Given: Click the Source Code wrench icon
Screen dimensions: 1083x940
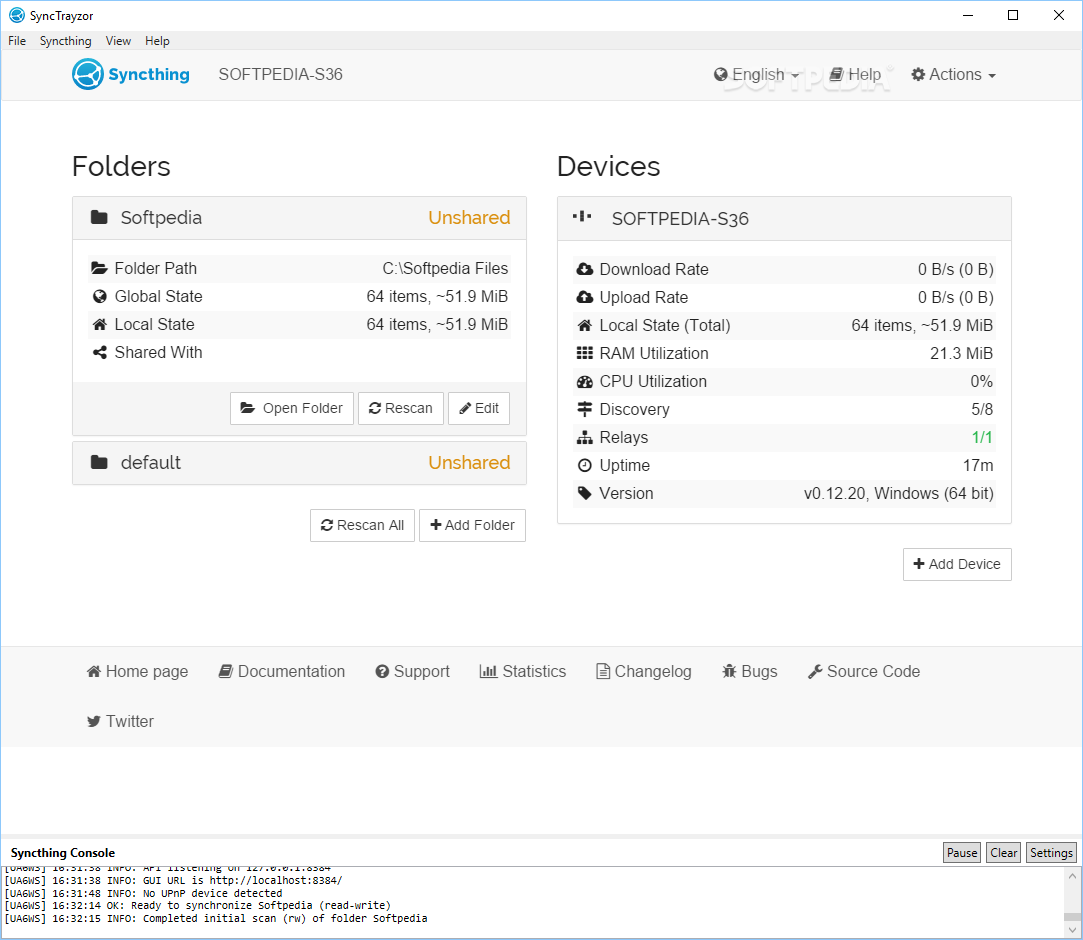Looking at the screenshot, I should coord(815,671).
